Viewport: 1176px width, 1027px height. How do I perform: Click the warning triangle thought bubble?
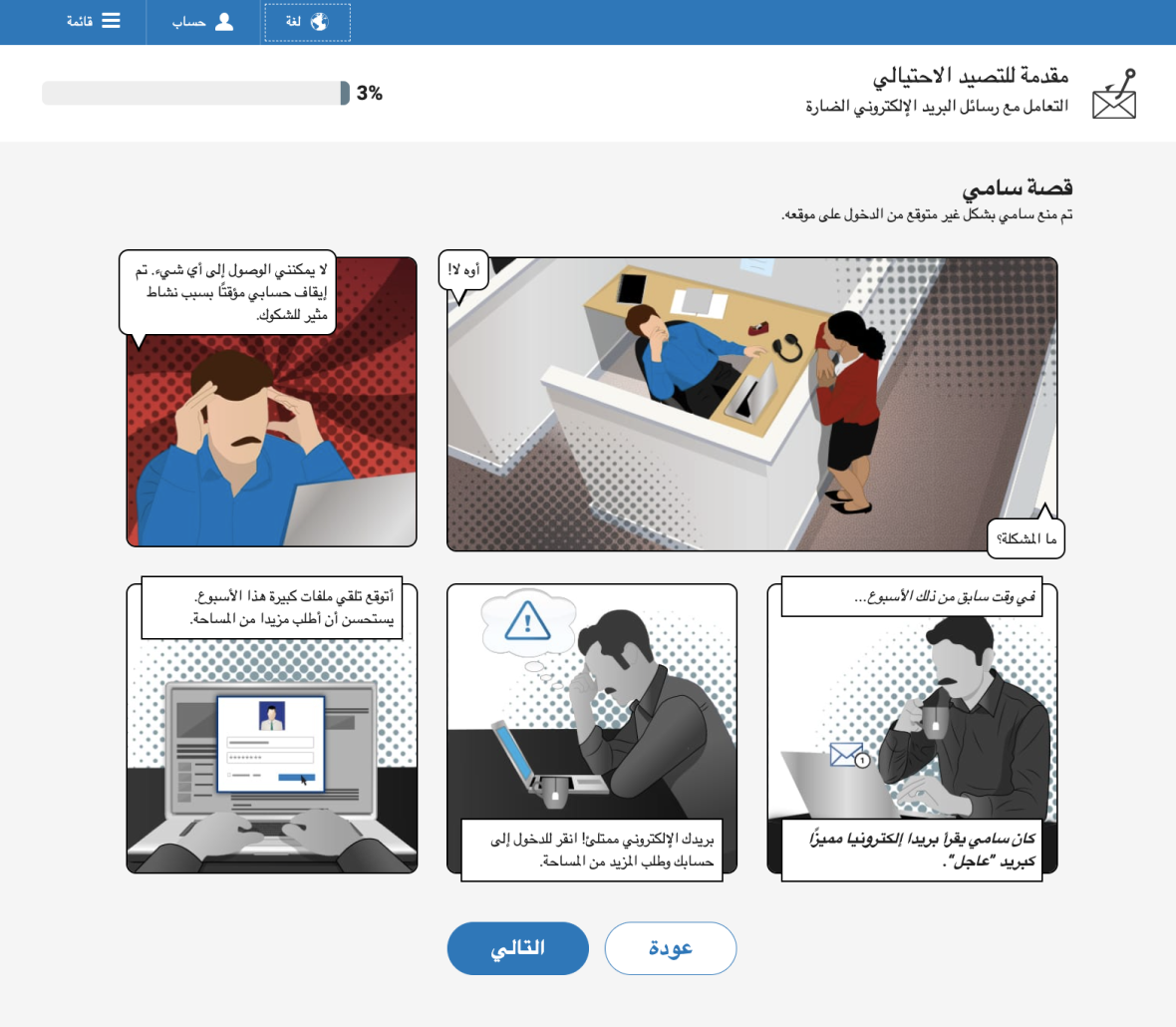coord(528,622)
